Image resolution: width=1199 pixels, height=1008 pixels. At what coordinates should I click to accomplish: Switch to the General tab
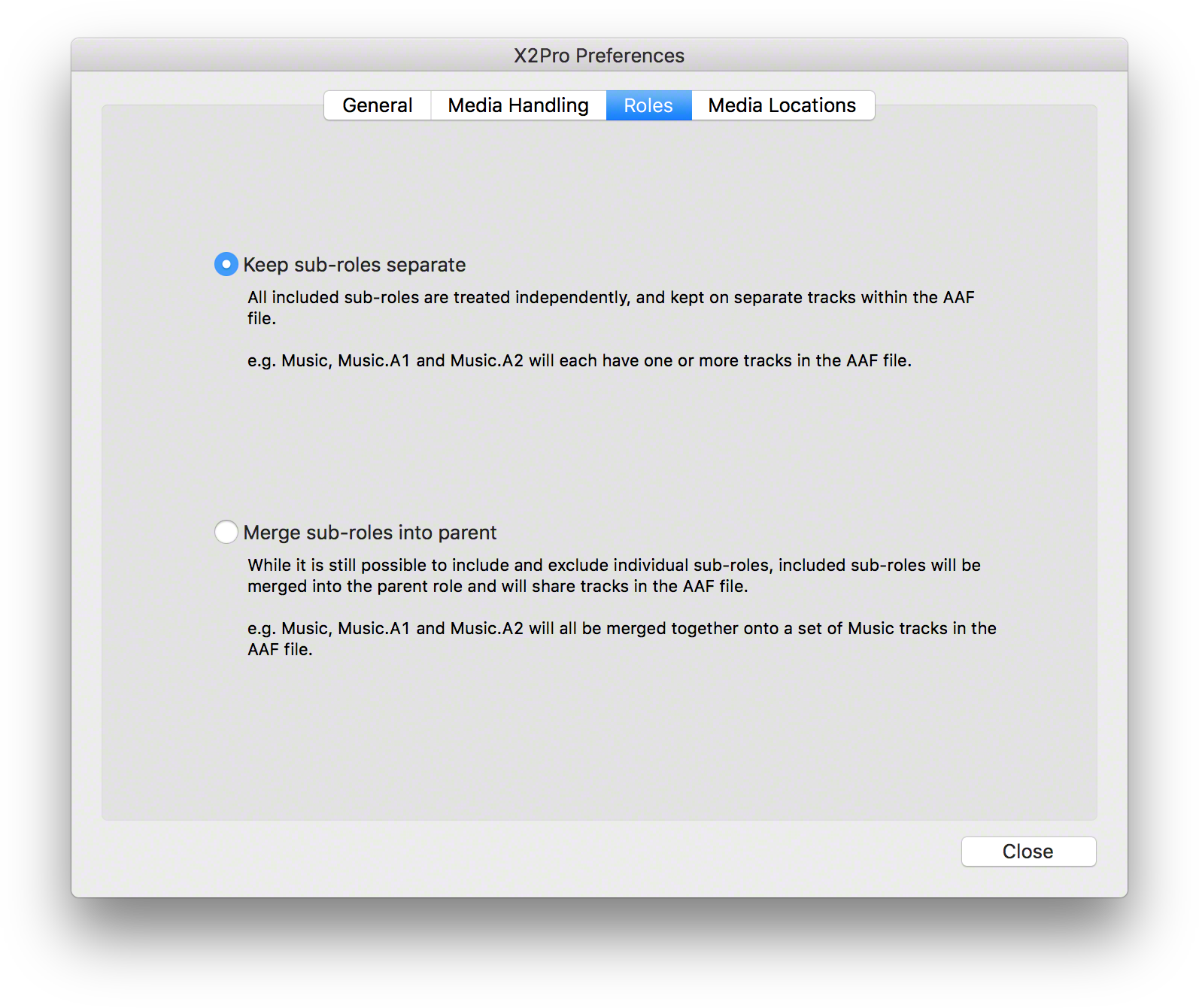click(x=378, y=105)
